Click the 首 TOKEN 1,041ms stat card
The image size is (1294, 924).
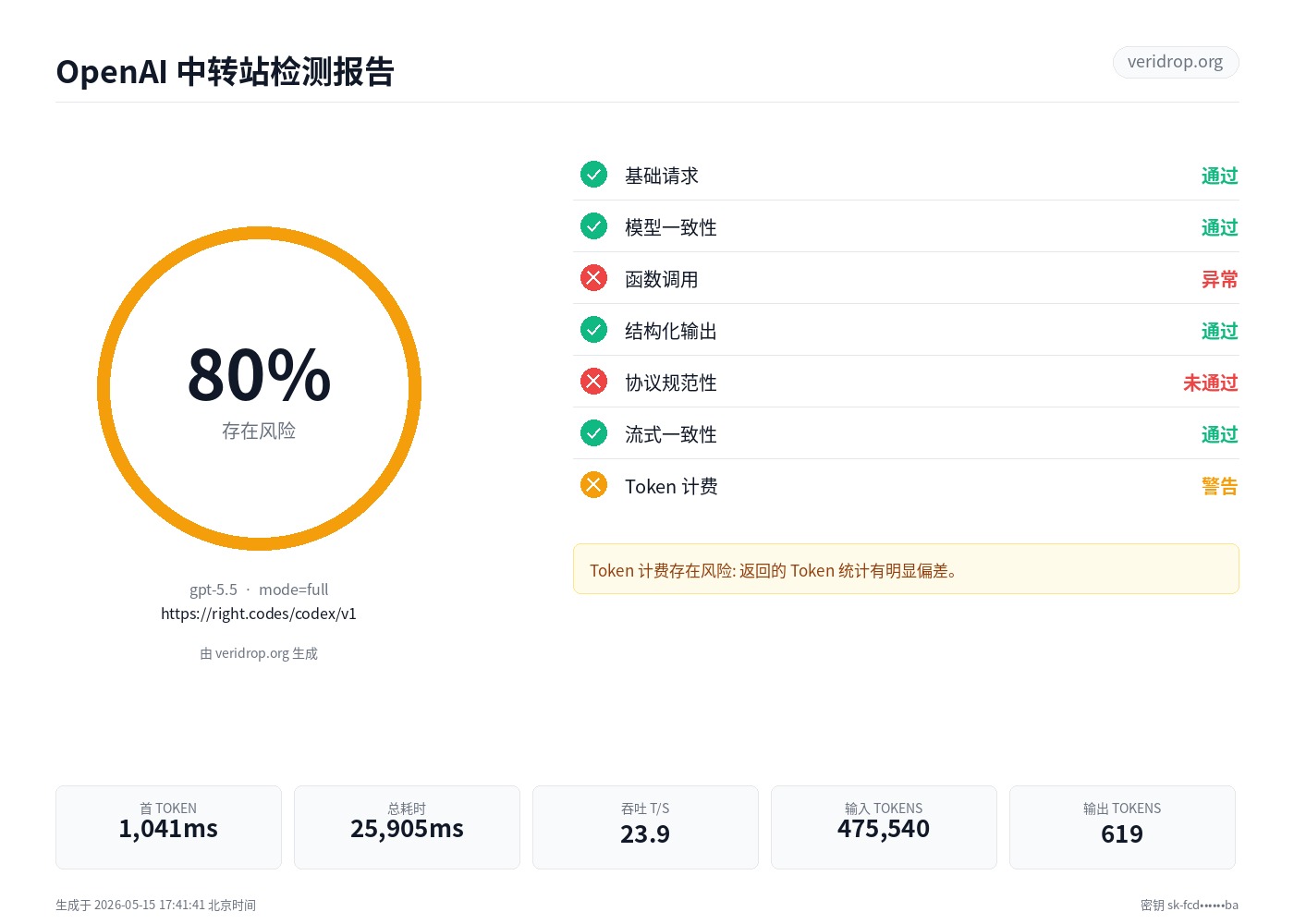pos(168,827)
